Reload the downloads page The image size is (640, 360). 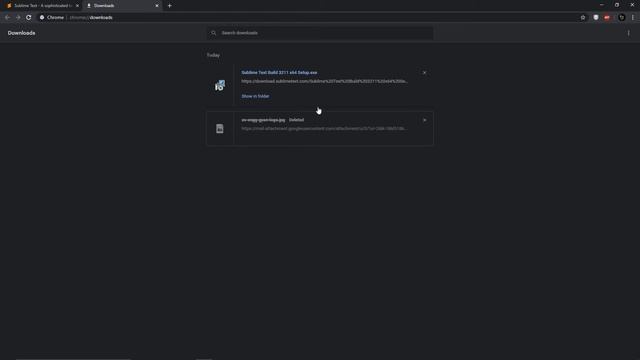click(29, 18)
